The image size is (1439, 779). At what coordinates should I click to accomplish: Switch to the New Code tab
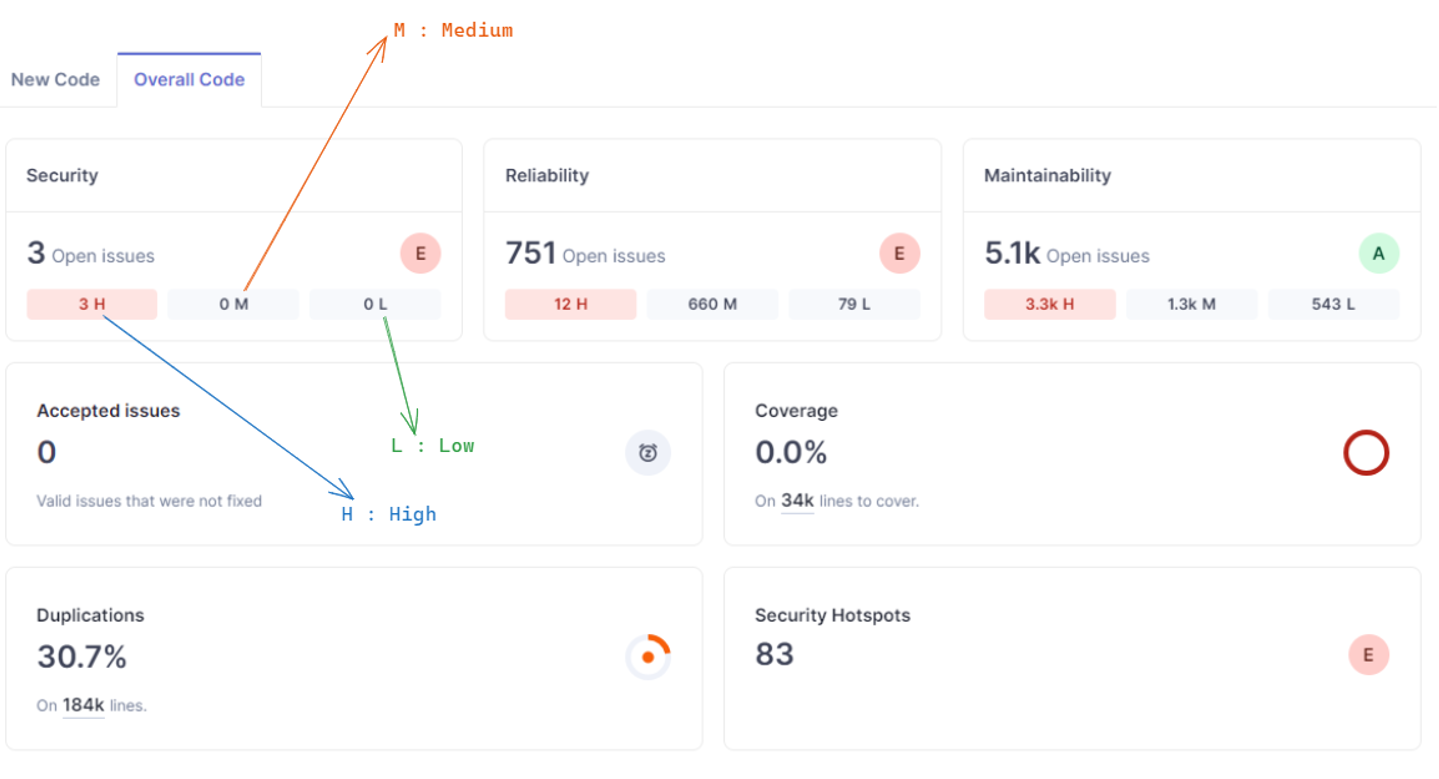[55, 80]
